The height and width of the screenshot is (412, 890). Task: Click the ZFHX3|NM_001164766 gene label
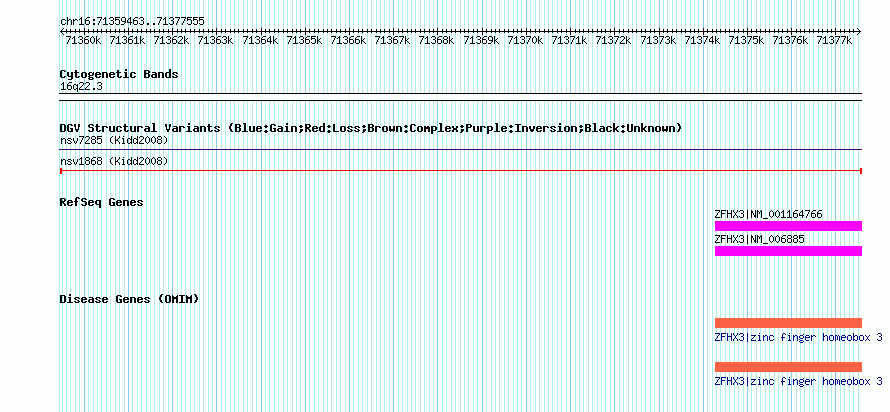point(768,215)
